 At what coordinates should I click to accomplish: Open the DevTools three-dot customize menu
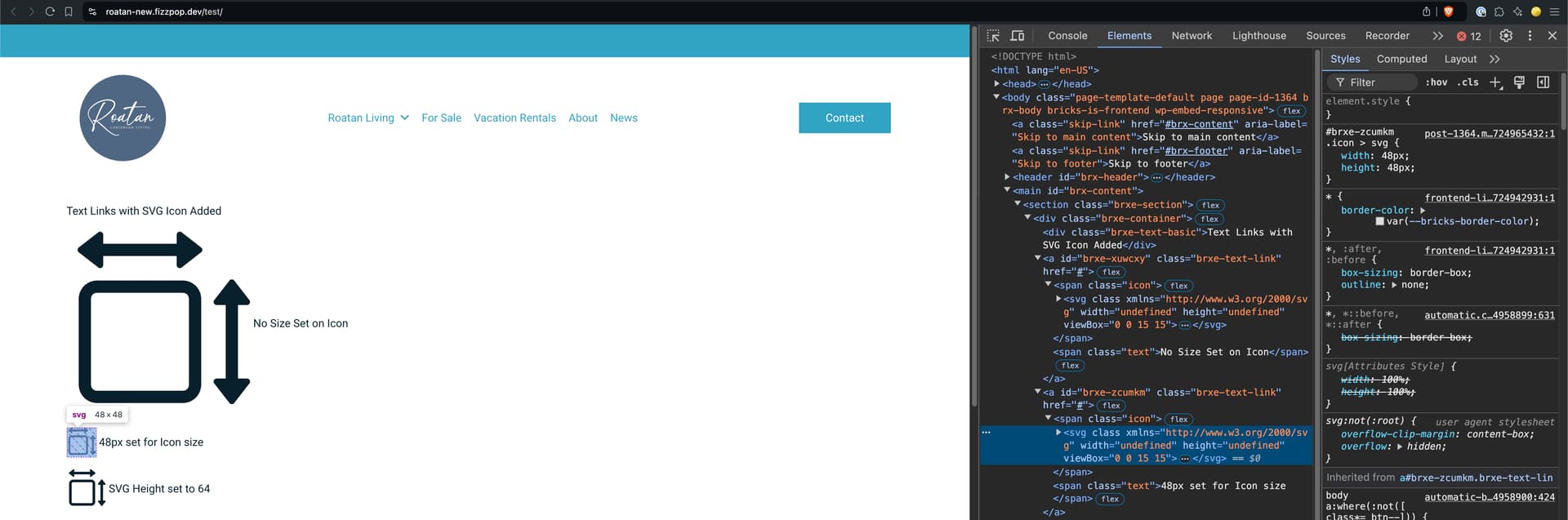pyautogui.click(x=1530, y=36)
